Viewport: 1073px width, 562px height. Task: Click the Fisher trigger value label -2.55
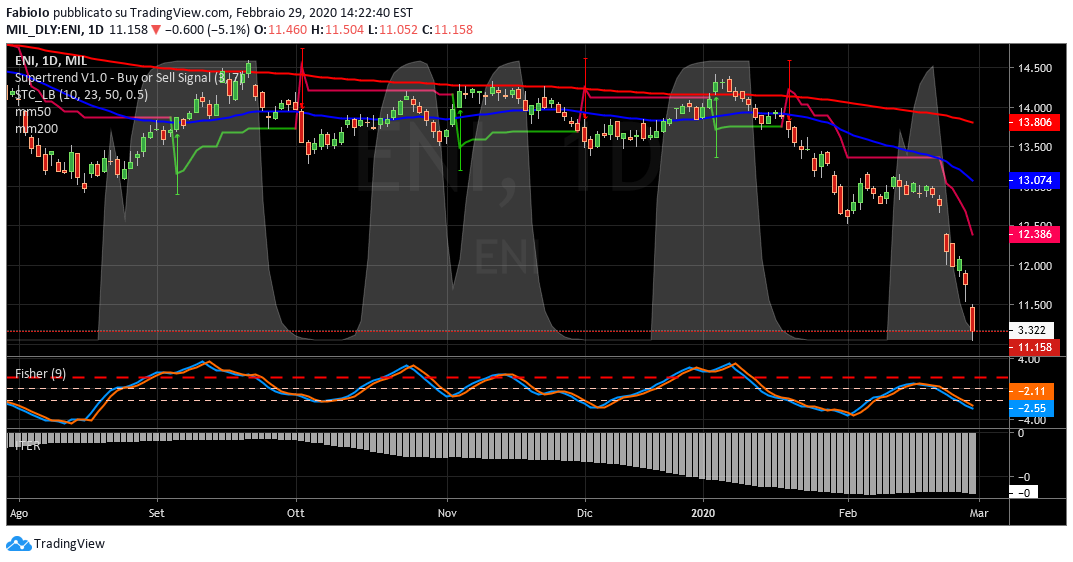pyautogui.click(x=1031, y=408)
